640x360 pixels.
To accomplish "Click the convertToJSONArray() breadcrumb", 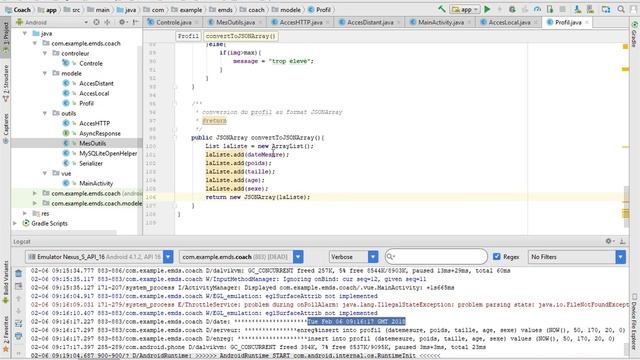I will [240, 36].
